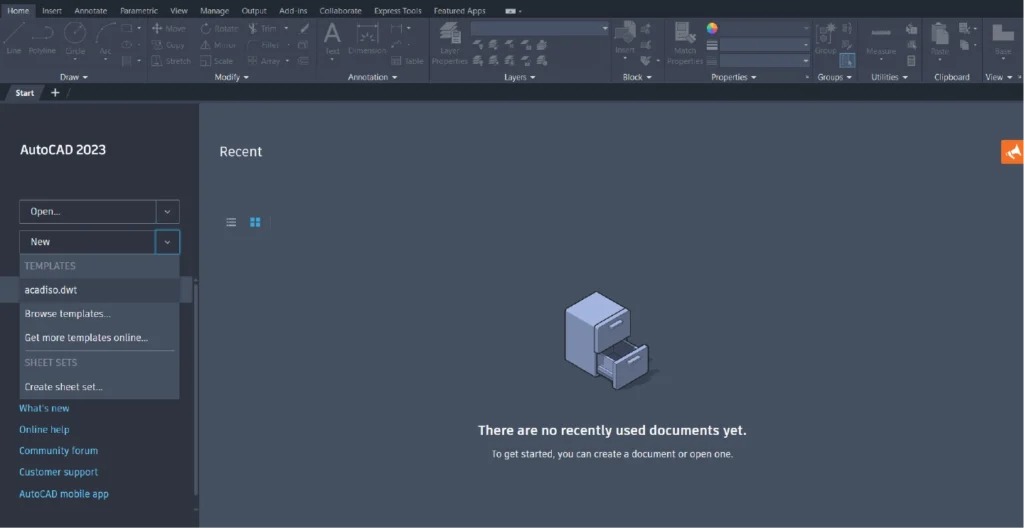
Task: Click the left sidebar vertical scrollbar
Action: point(195,389)
